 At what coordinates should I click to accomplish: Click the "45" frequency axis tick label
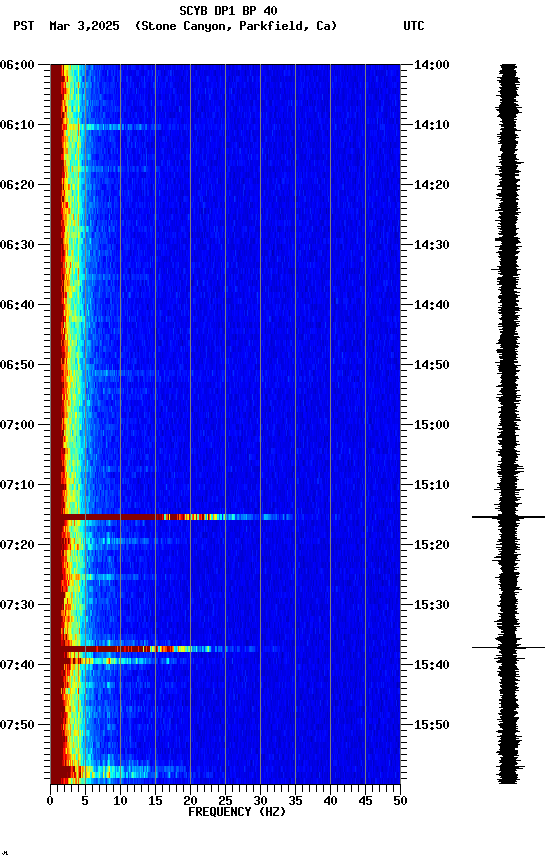(365, 801)
